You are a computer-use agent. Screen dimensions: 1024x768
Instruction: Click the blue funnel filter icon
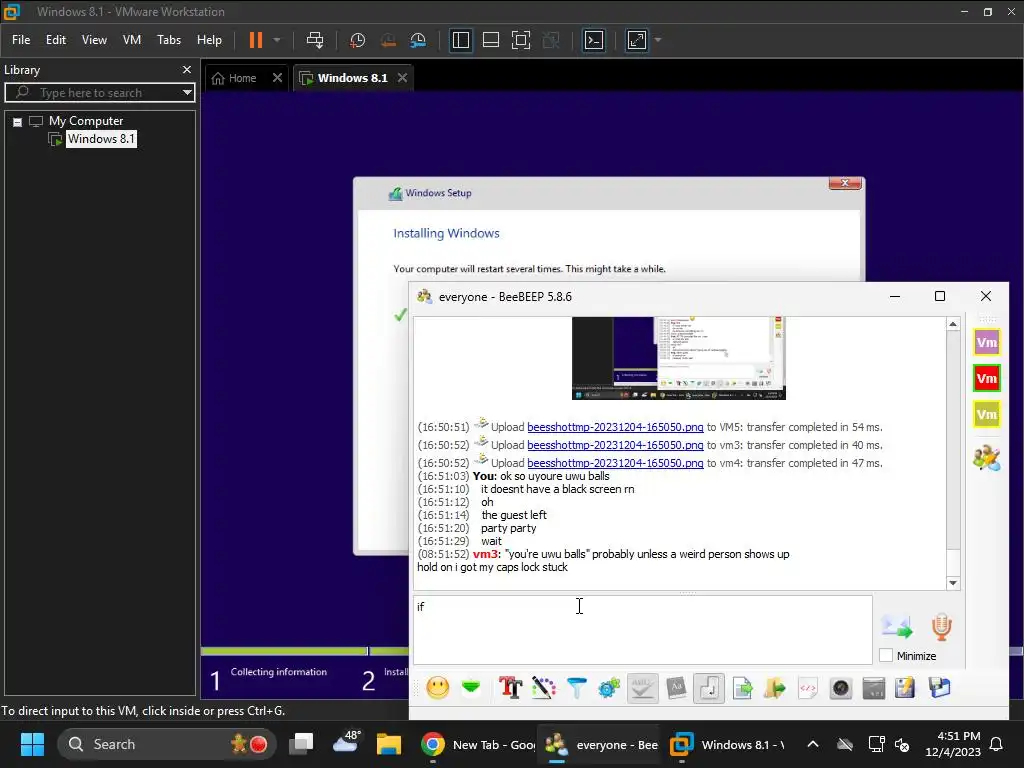click(577, 688)
